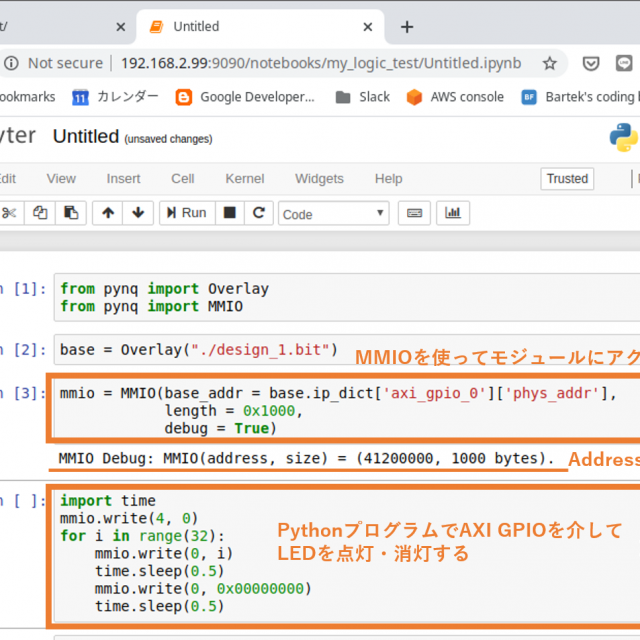640x640 pixels.
Task: Click the Pocket extension icon
Action: click(591, 63)
